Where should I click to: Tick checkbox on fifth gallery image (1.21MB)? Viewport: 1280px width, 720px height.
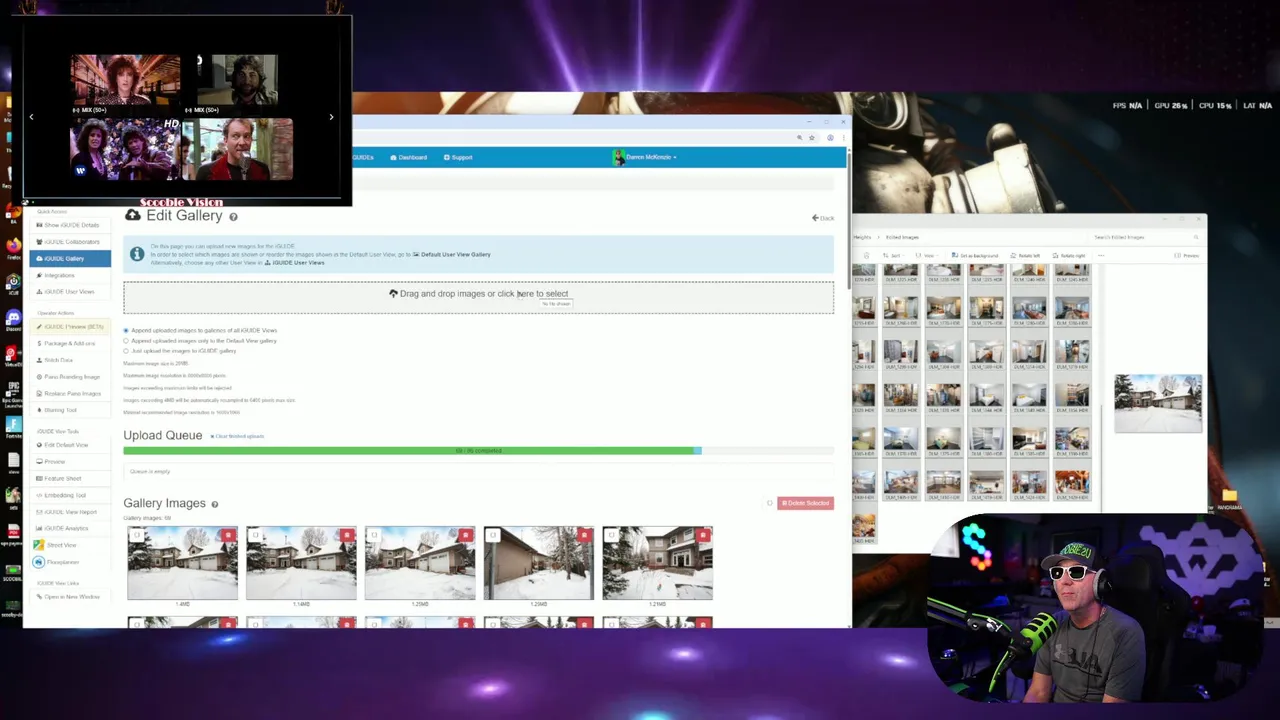612,536
